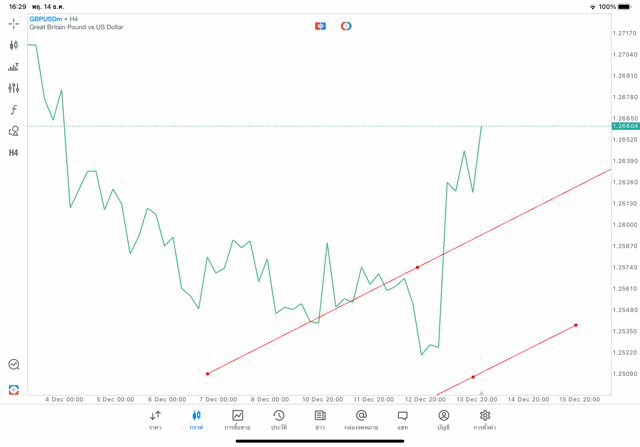
Task: Open the Settings (การตั้งค่า) tab
Action: coord(485,420)
